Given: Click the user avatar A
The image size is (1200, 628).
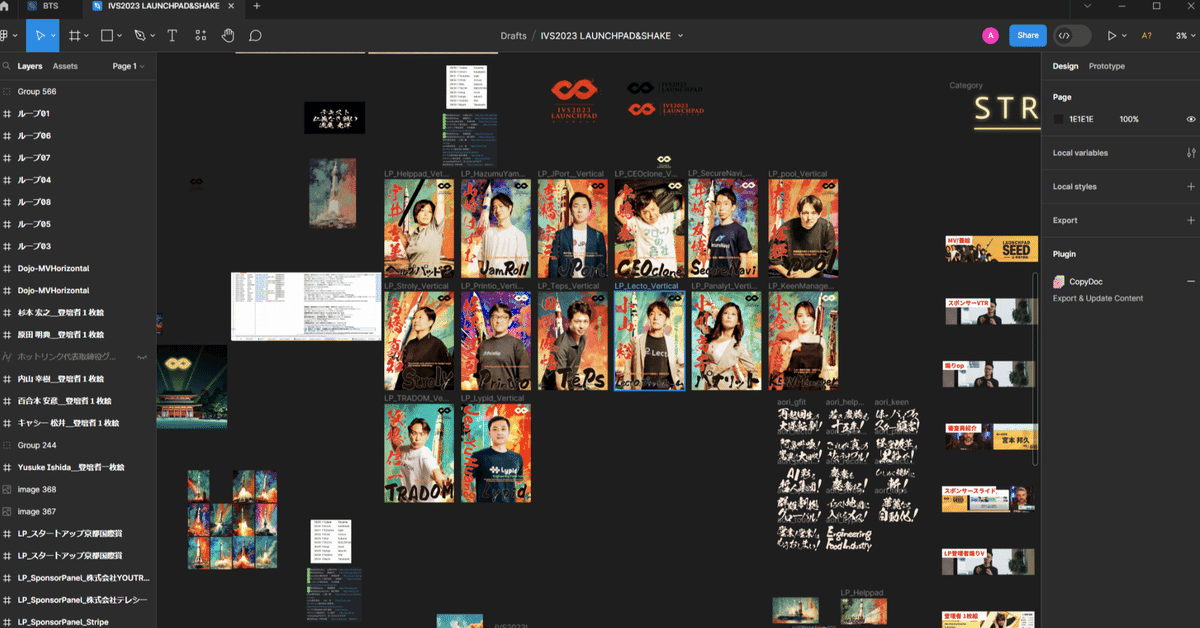Looking at the screenshot, I should click(990, 35).
